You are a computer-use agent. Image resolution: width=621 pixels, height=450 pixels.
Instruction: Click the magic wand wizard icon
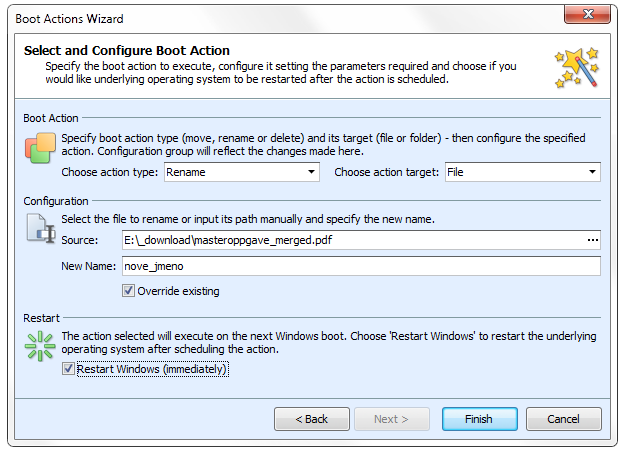(x=577, y=67)
